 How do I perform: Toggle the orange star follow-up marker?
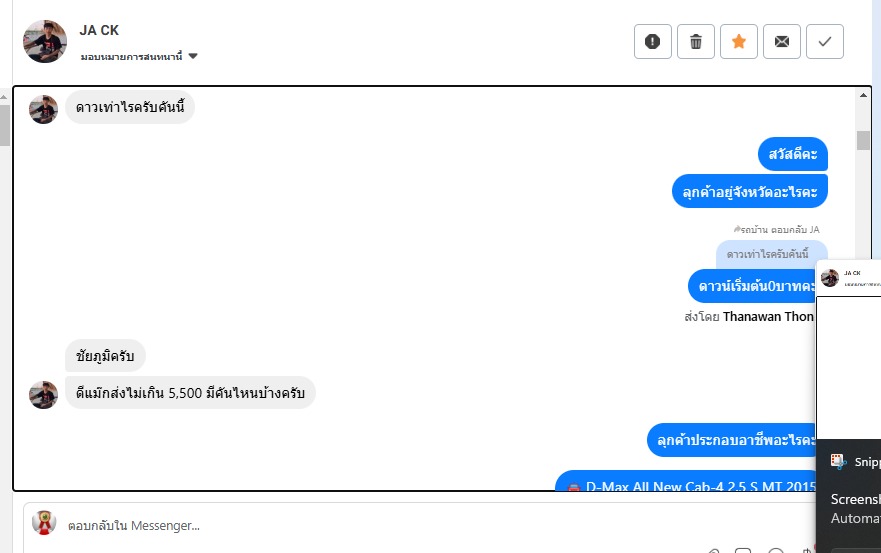(739, 42)
